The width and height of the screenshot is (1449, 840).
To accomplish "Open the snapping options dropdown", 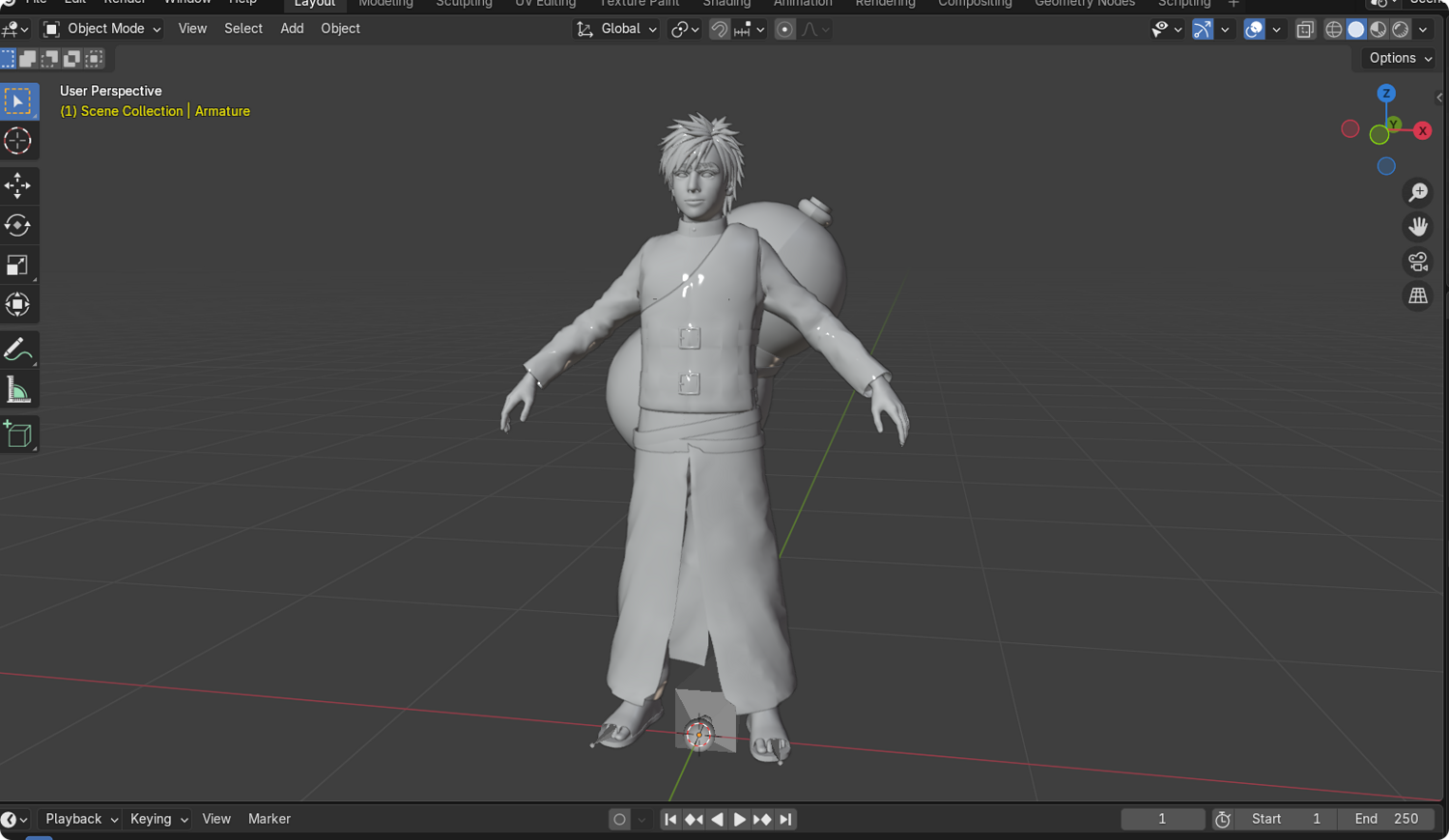I will tap(750, 29).
